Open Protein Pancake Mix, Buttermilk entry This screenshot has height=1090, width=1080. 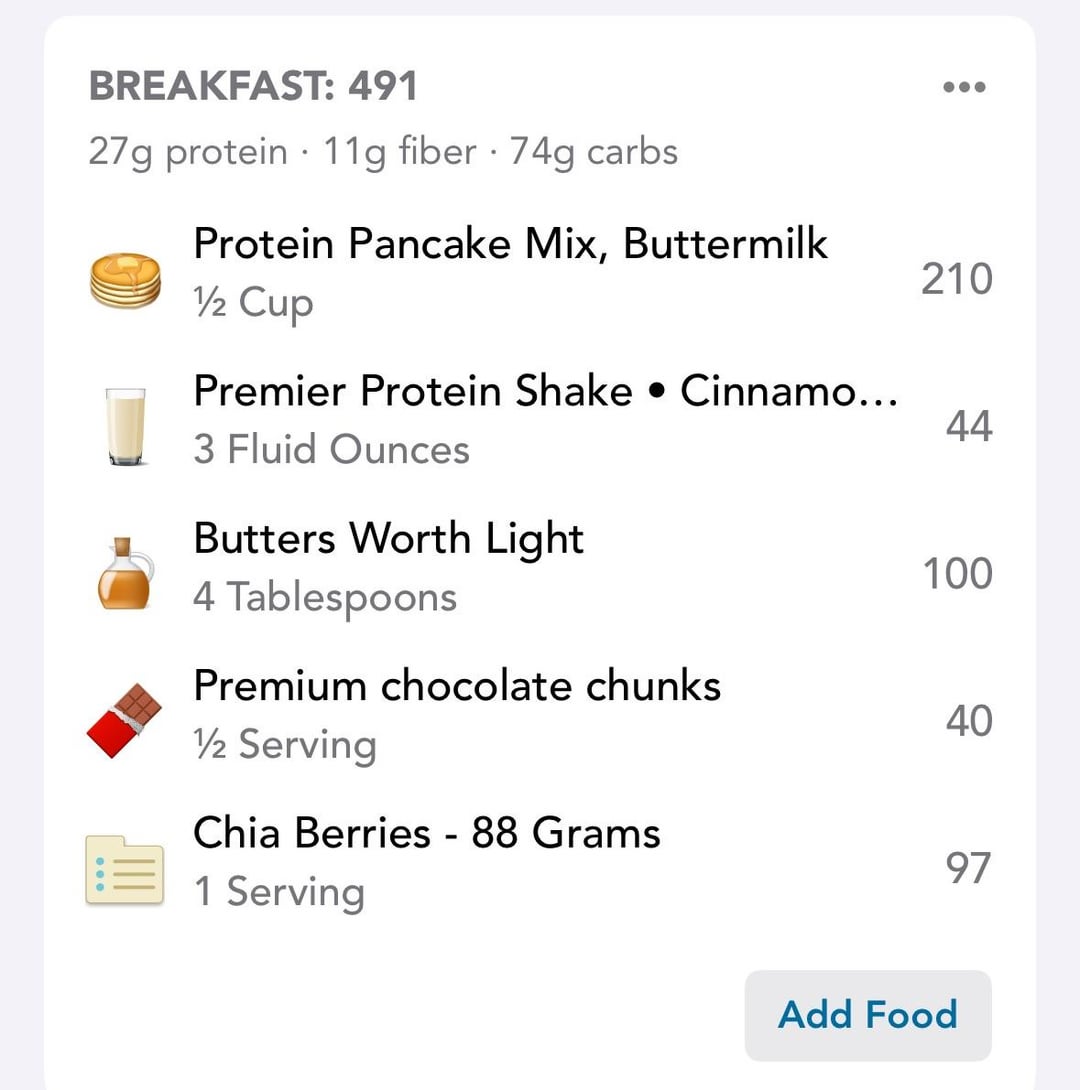[x=510, y=243]
